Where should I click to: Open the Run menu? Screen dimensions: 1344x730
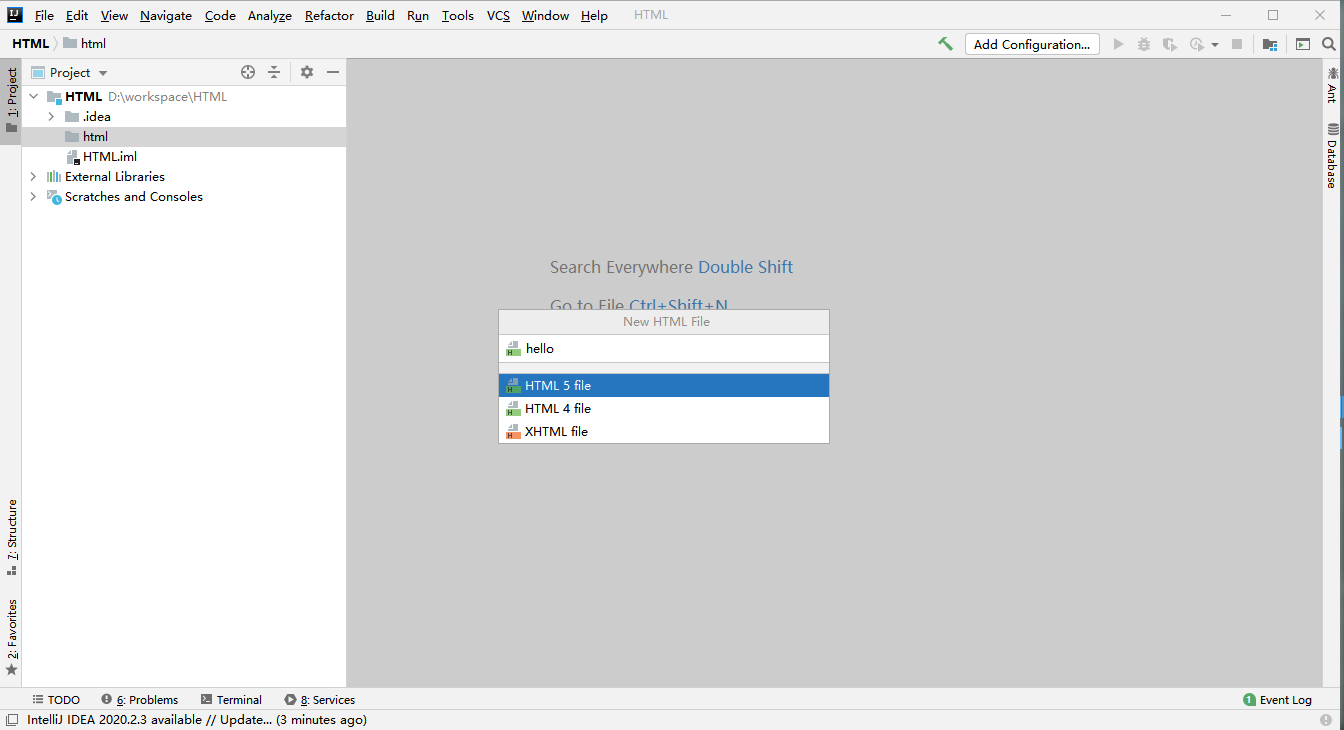click(418, 15)
